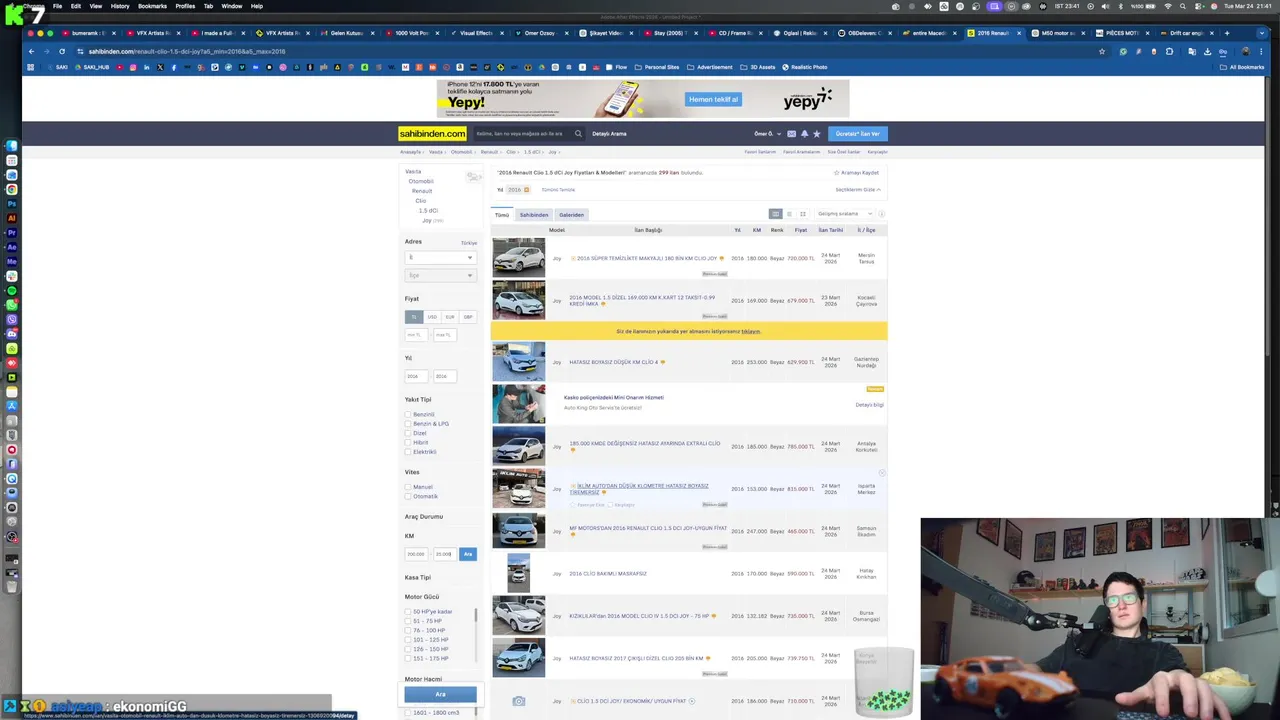Open the Bookmarks menu in menu bar
This screenshot has width=1280, height=720.
(x=152, y=6)
